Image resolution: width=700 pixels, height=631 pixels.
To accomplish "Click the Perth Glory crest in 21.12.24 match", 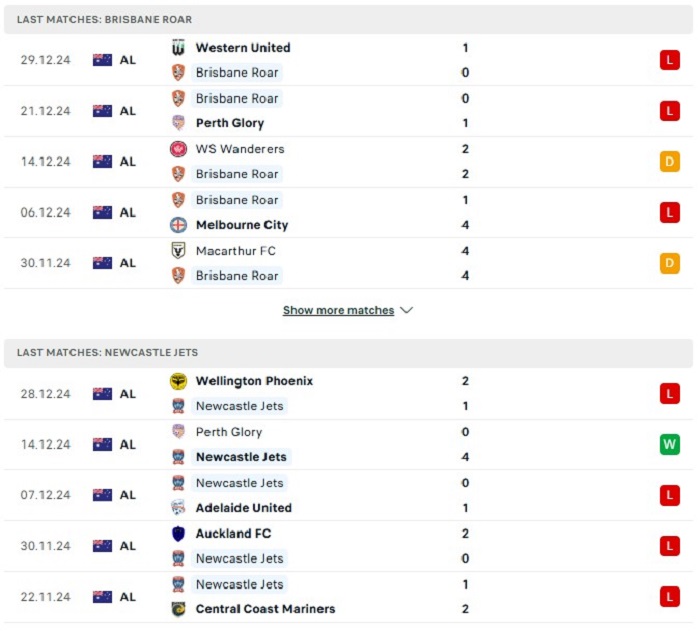I will pos(178,123).
